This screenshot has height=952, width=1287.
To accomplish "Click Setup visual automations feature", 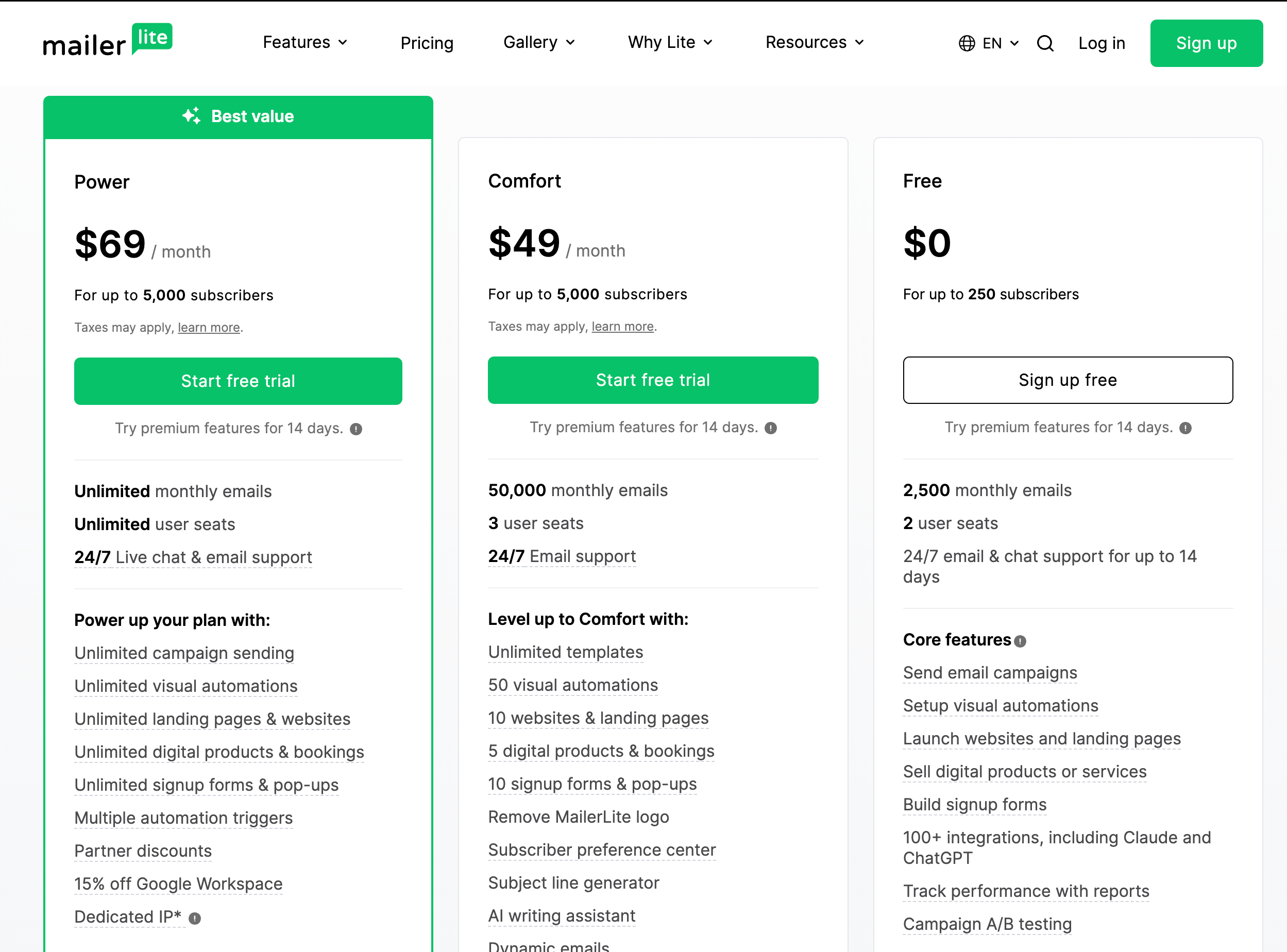I will pyautogui.click(x=1001, y=705).
